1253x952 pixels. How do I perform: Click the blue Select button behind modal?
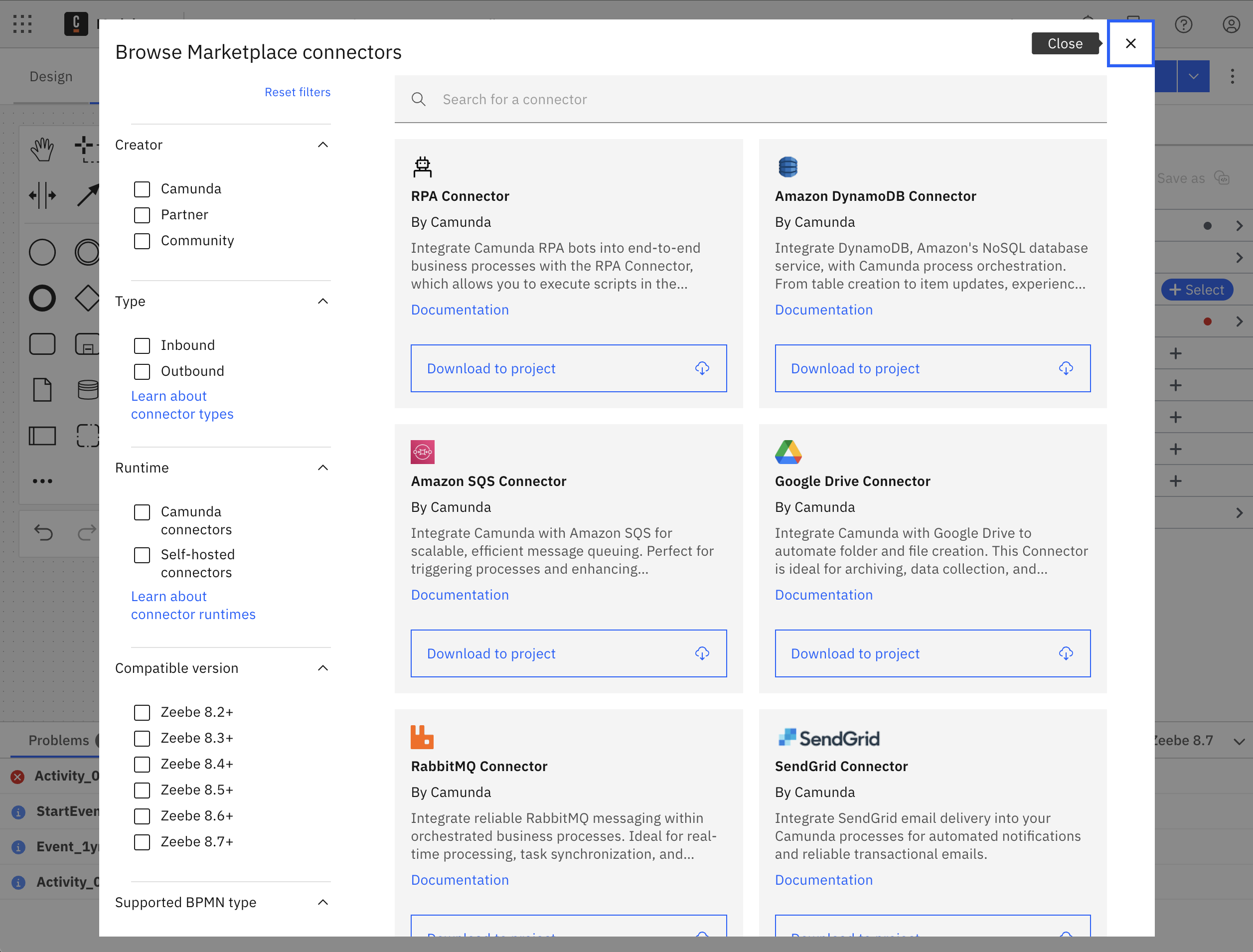pos(1197,290)
